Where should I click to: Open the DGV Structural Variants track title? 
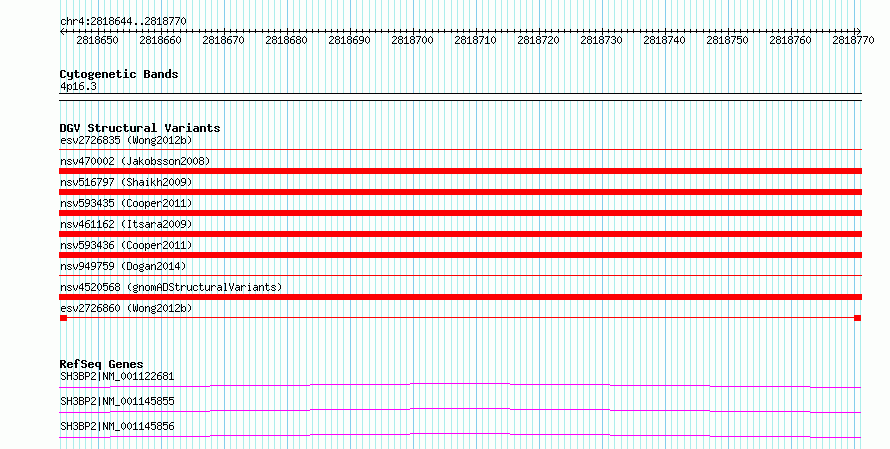coord(140,128)
